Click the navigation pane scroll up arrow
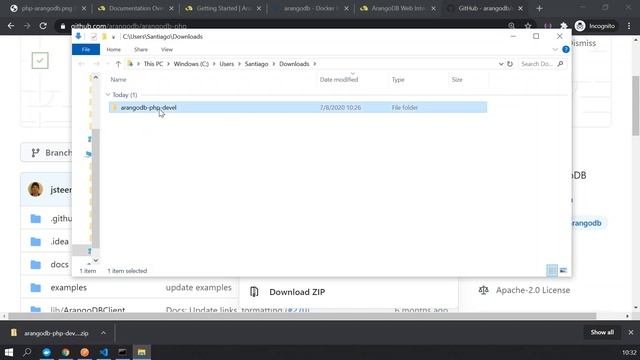 click(96, 77)
